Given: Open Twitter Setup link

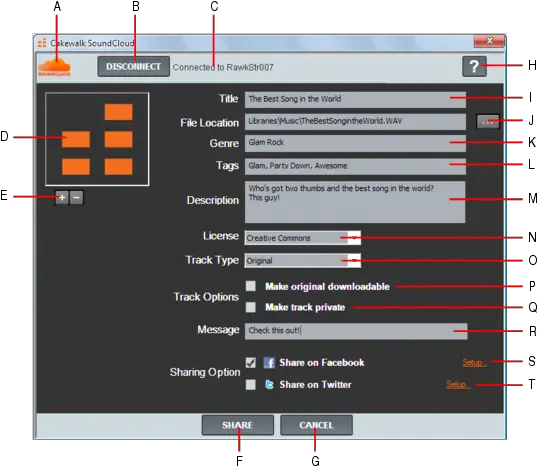Looking at the screenshot, I should tap(458, 385).
